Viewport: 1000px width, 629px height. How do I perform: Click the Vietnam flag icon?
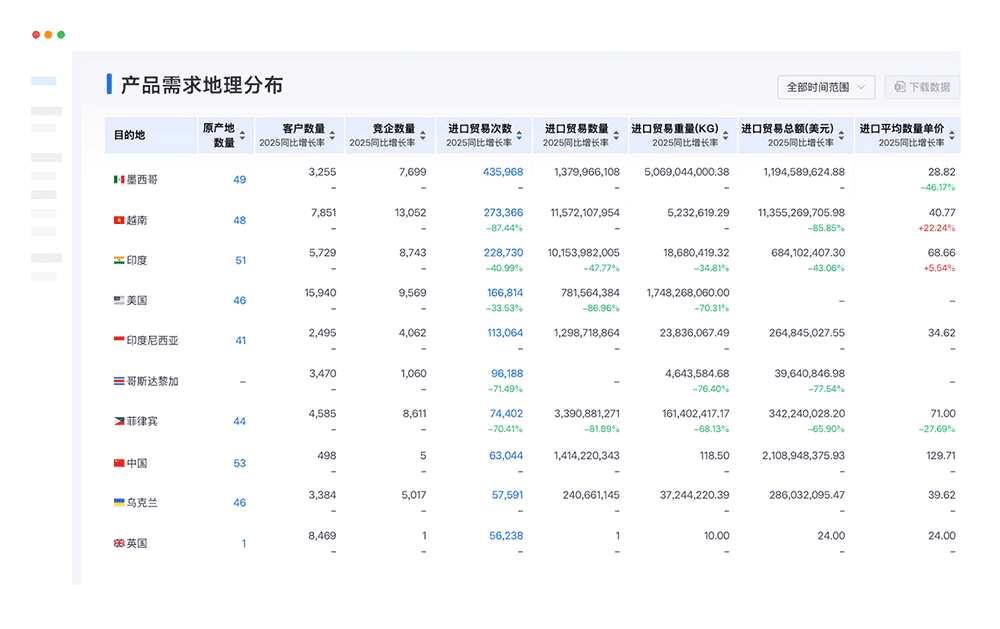pyautogui.click(x=118, y=220)
